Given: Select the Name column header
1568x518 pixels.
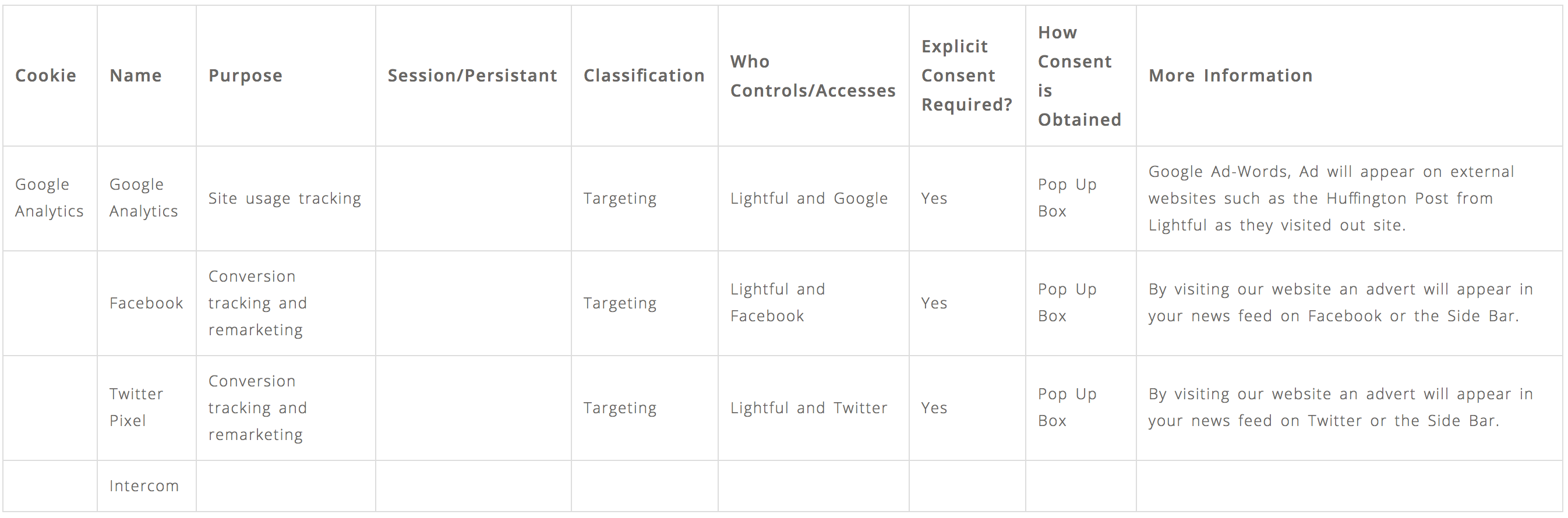Looking at the screenshot, I should tap(136, 76).
